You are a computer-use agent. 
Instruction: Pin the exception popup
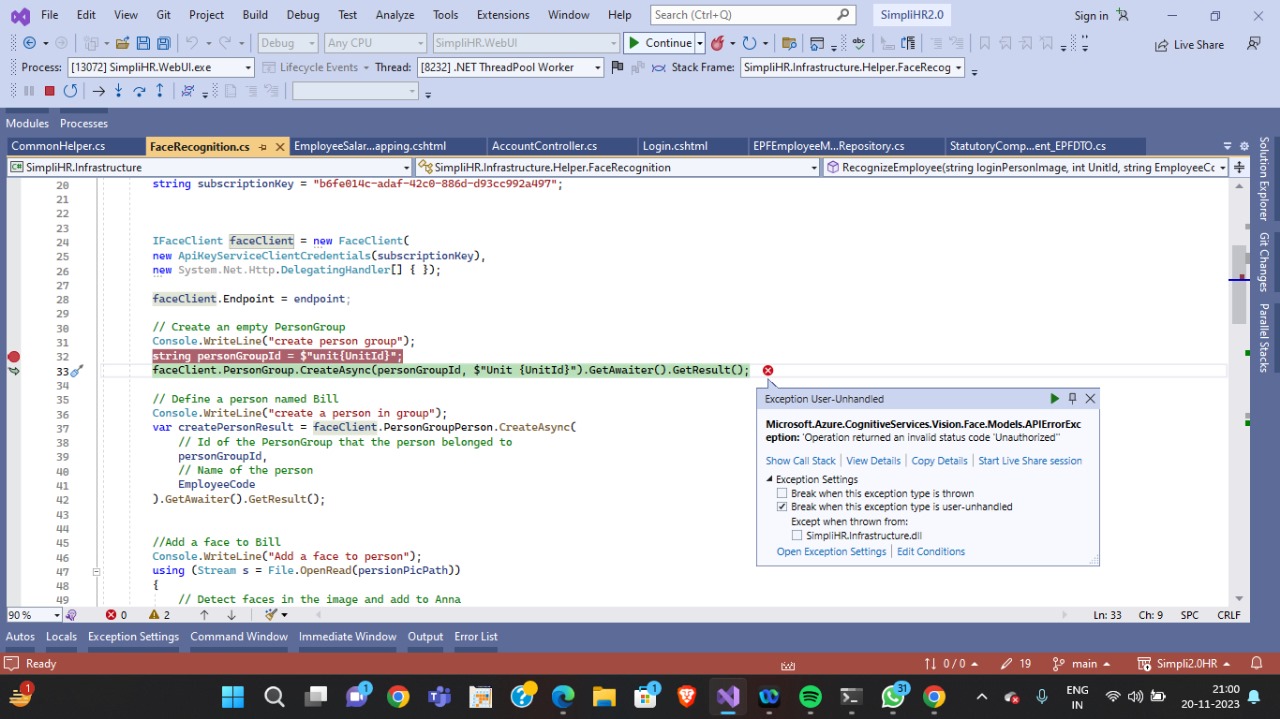(x=1072, y=398)
